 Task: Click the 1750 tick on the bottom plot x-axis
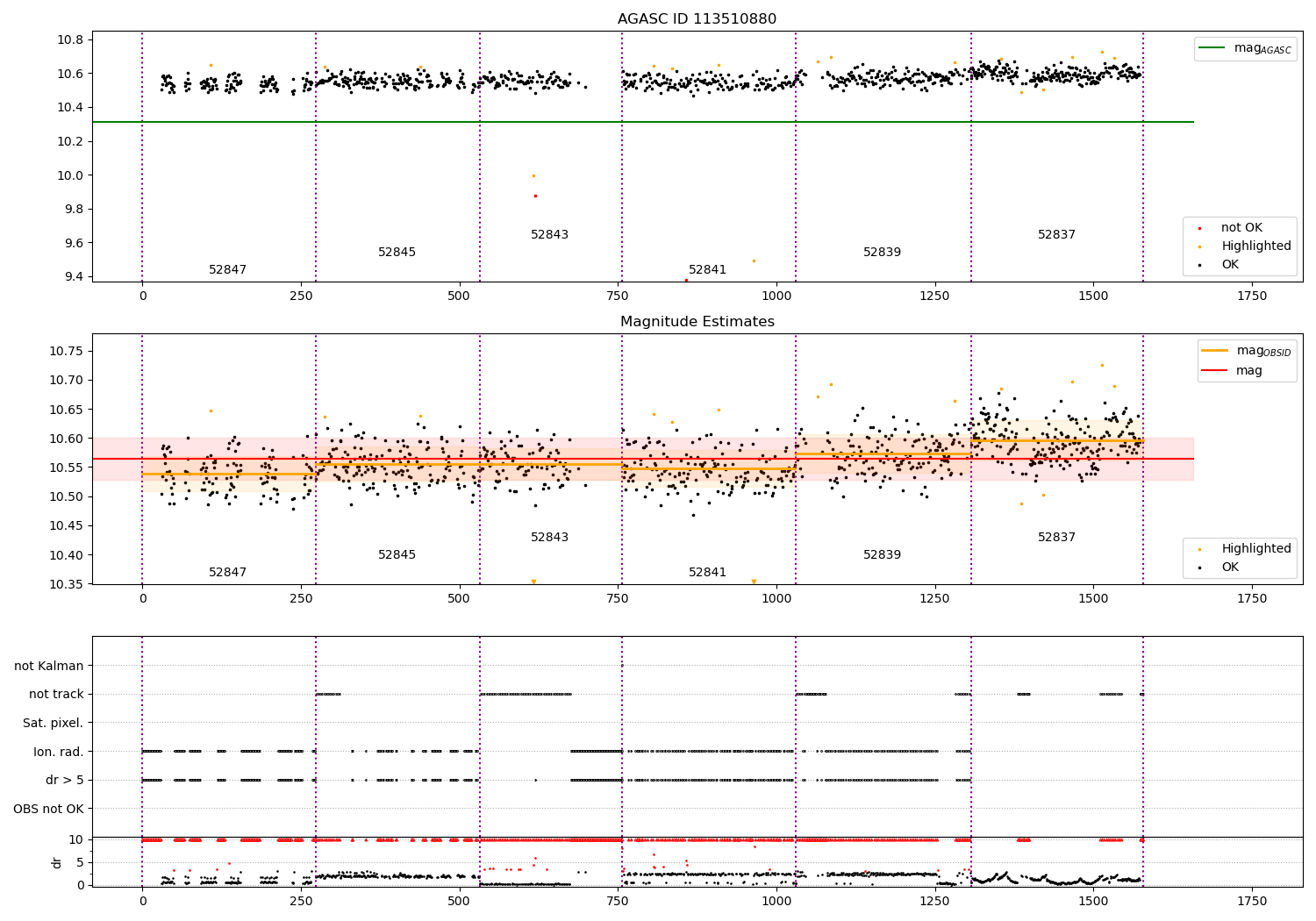(x=1252, y=901)
